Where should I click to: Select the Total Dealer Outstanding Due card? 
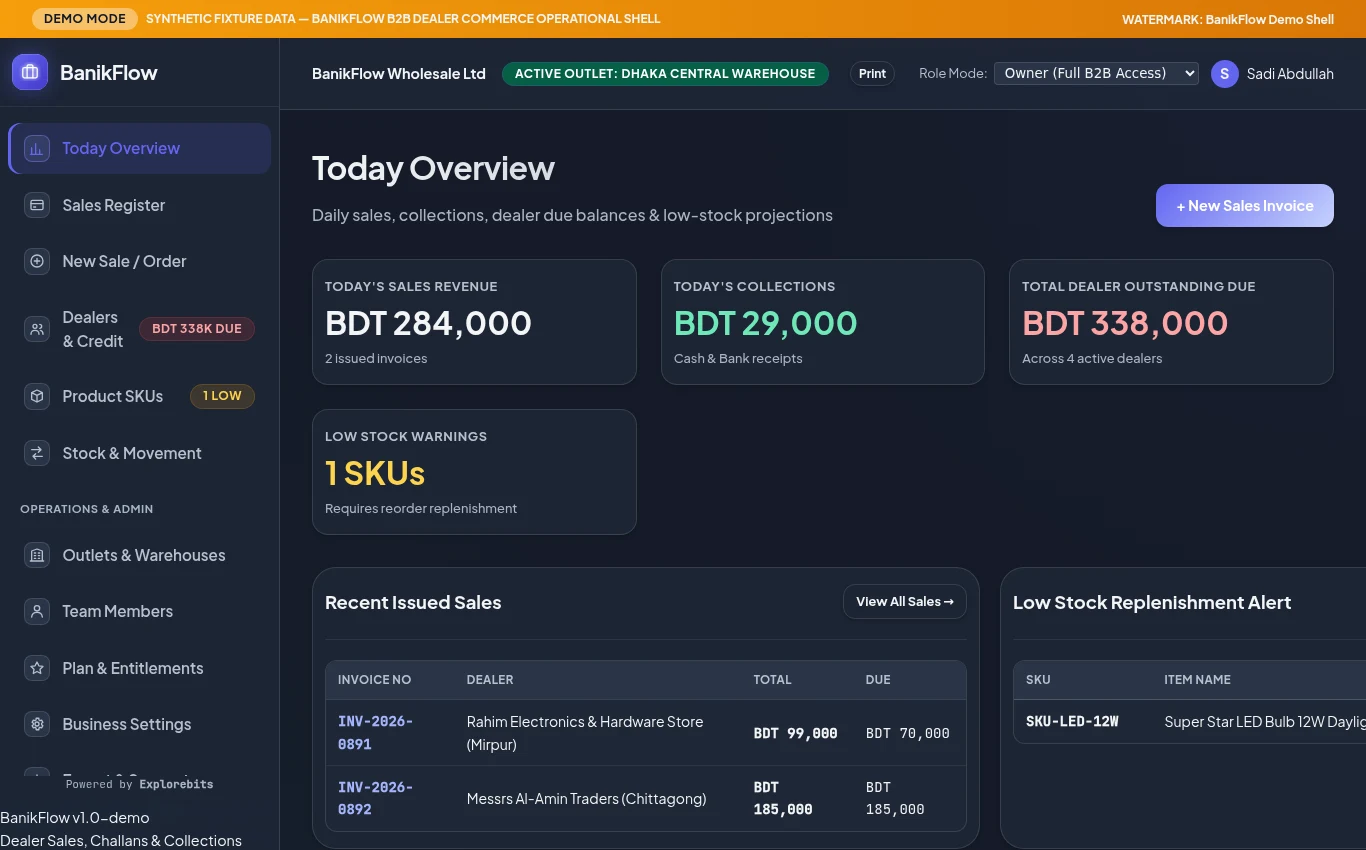(1171, 322)
